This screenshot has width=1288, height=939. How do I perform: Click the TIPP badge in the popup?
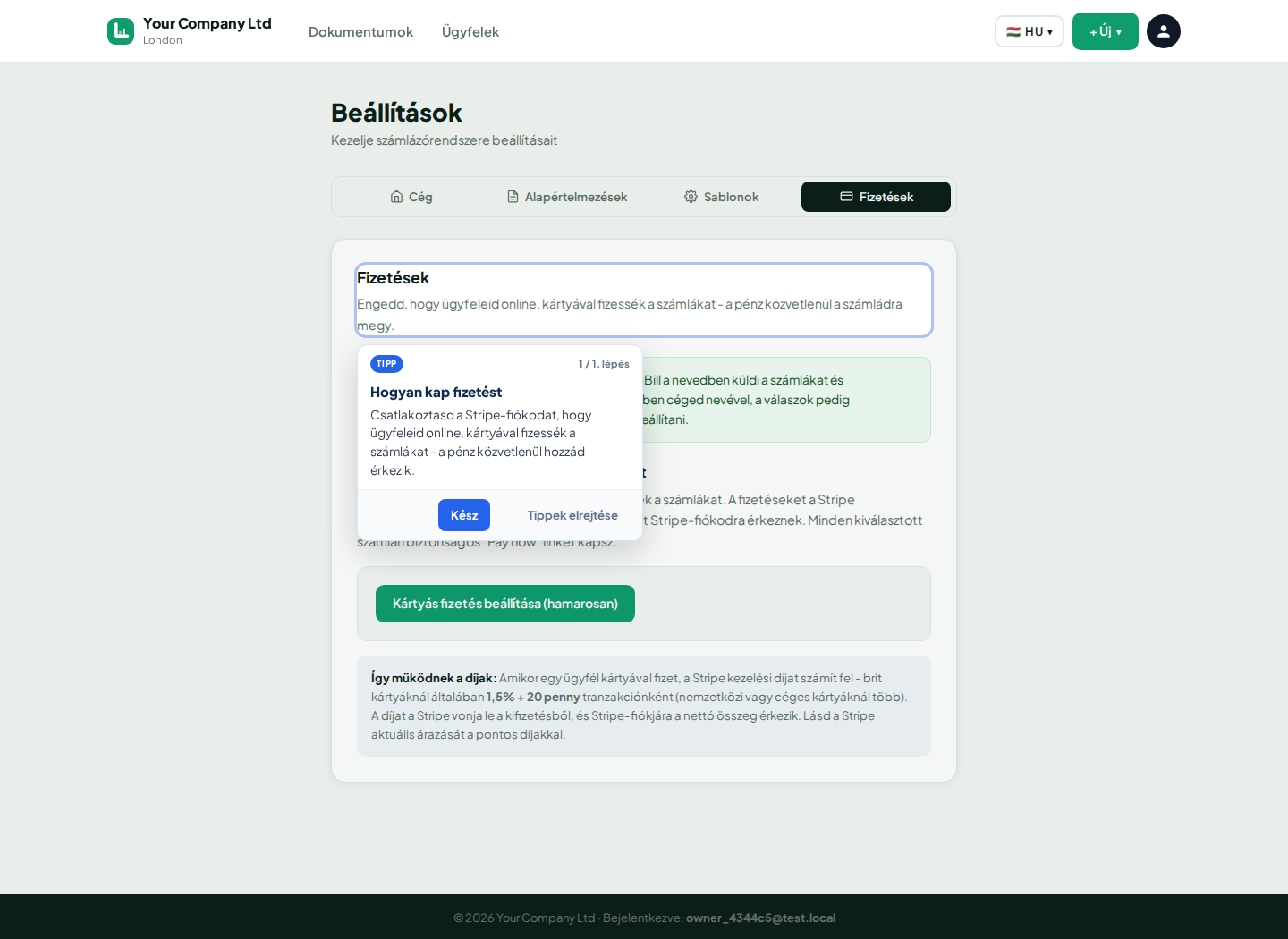pyautogui.click(x=386, y=364)
